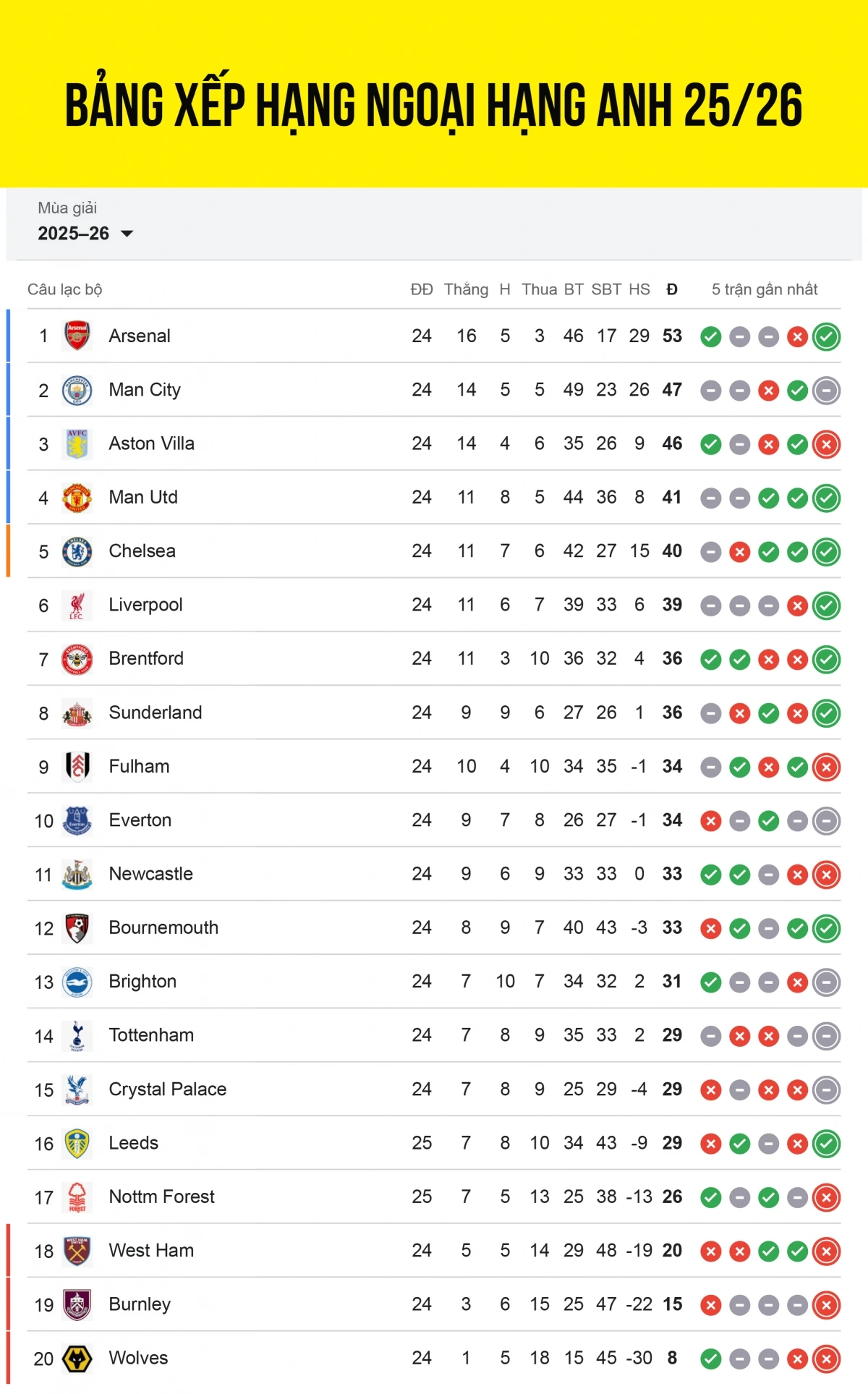Click the Câu lạc bộ column header
Viewport: 868px width, 1394px height.
point(65,289)
